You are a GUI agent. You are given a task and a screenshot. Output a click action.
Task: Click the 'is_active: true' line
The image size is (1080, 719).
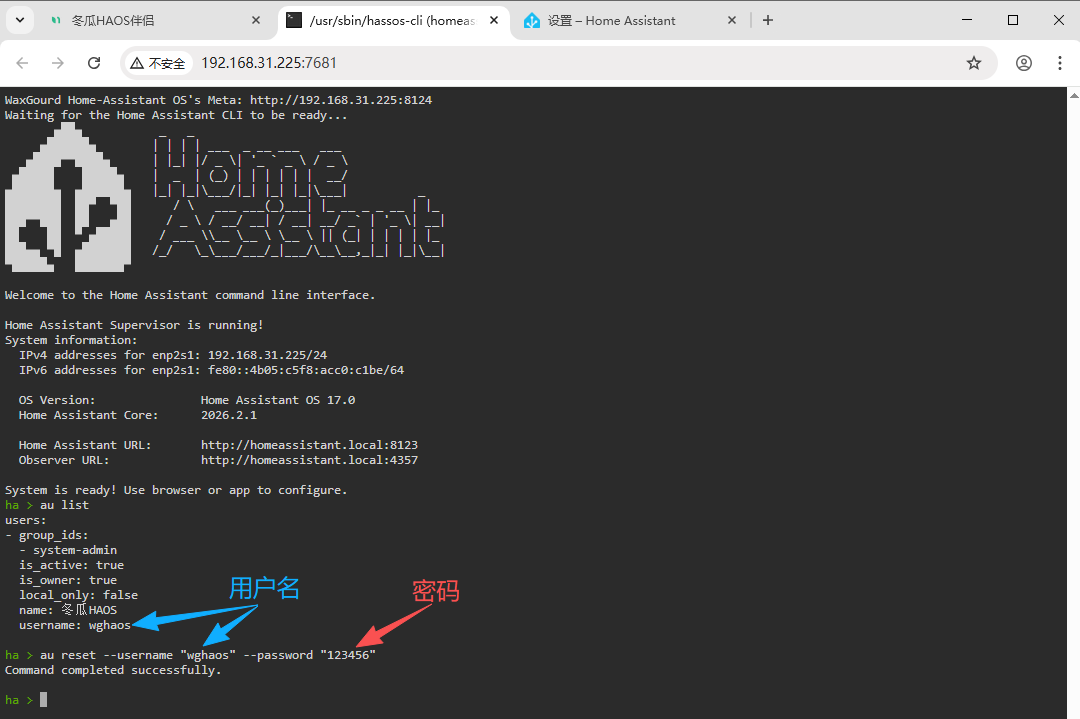(x=72, y=565)
